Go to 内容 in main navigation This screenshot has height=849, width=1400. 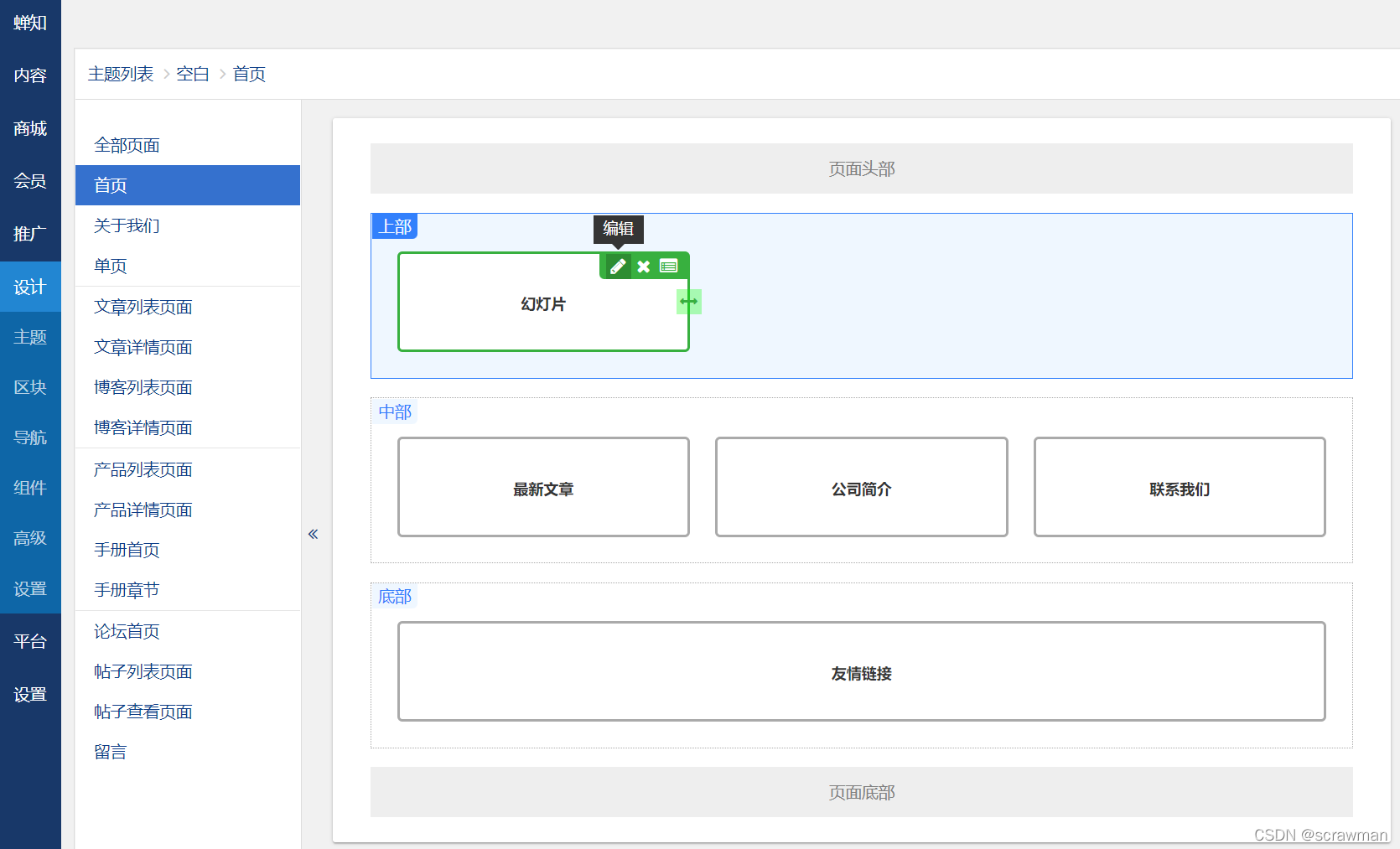coord(30,75)
